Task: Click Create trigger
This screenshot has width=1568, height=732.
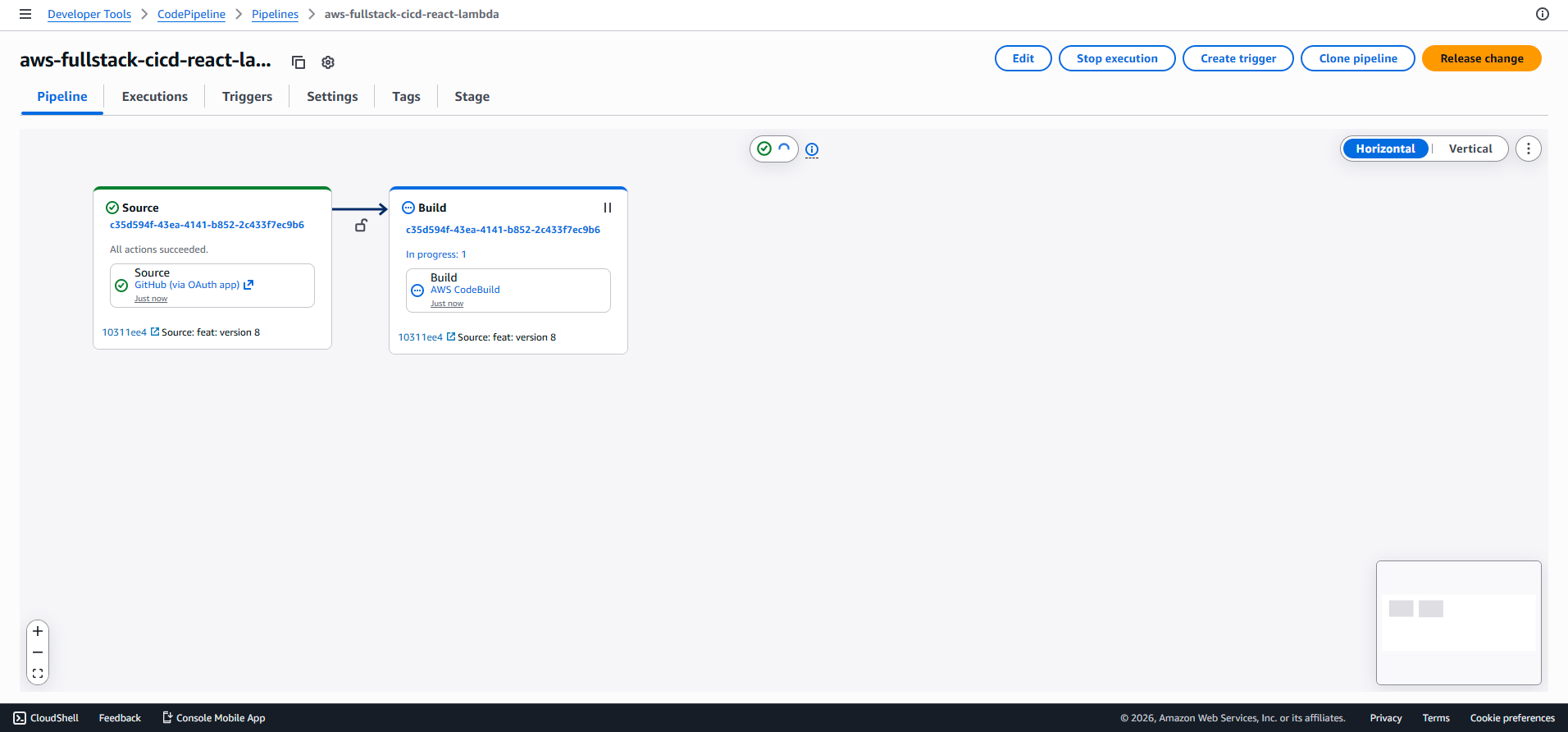Action: coord(1238,58)
